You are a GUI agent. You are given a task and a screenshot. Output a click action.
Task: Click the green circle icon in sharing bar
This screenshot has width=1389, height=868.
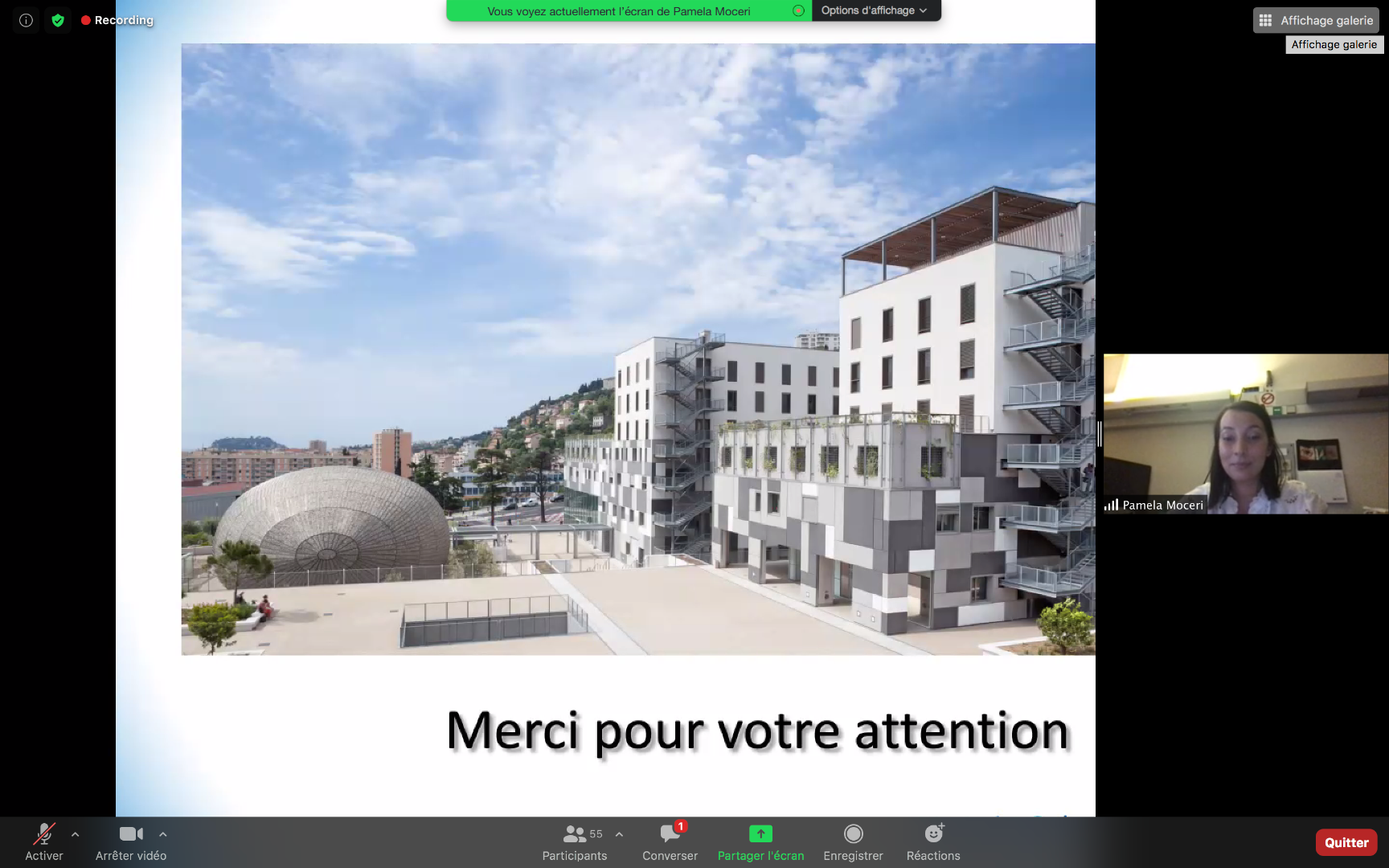coord(798,10)
